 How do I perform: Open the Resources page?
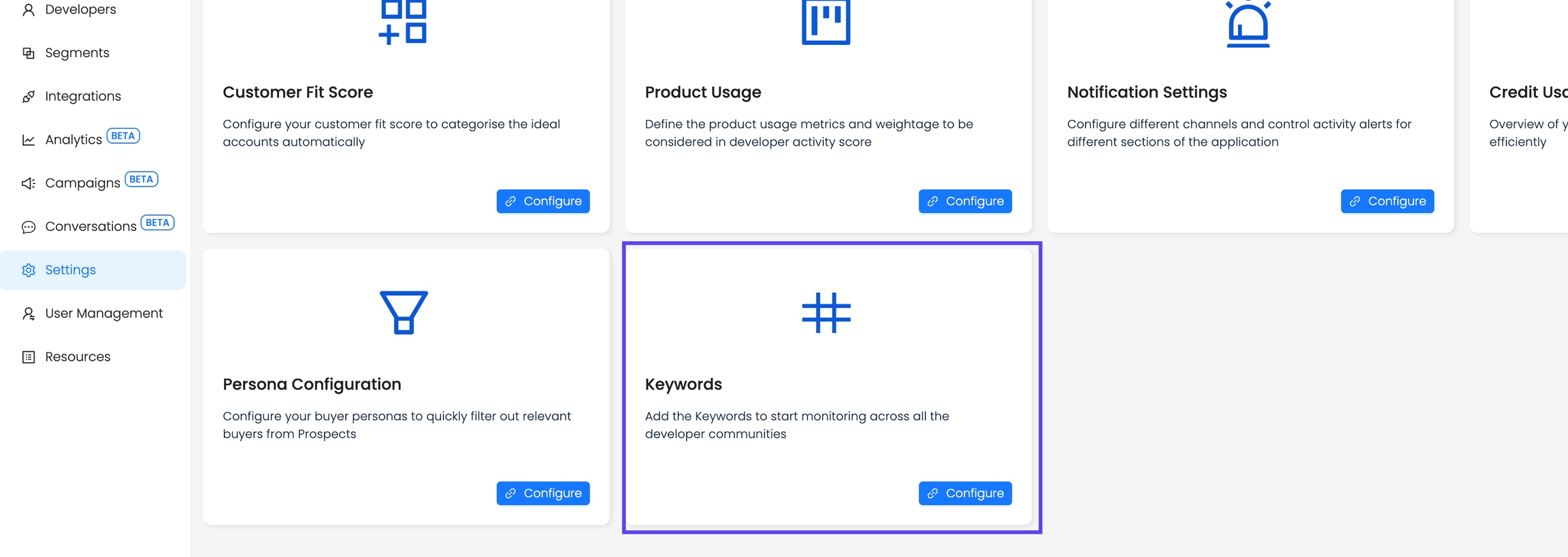78,357
